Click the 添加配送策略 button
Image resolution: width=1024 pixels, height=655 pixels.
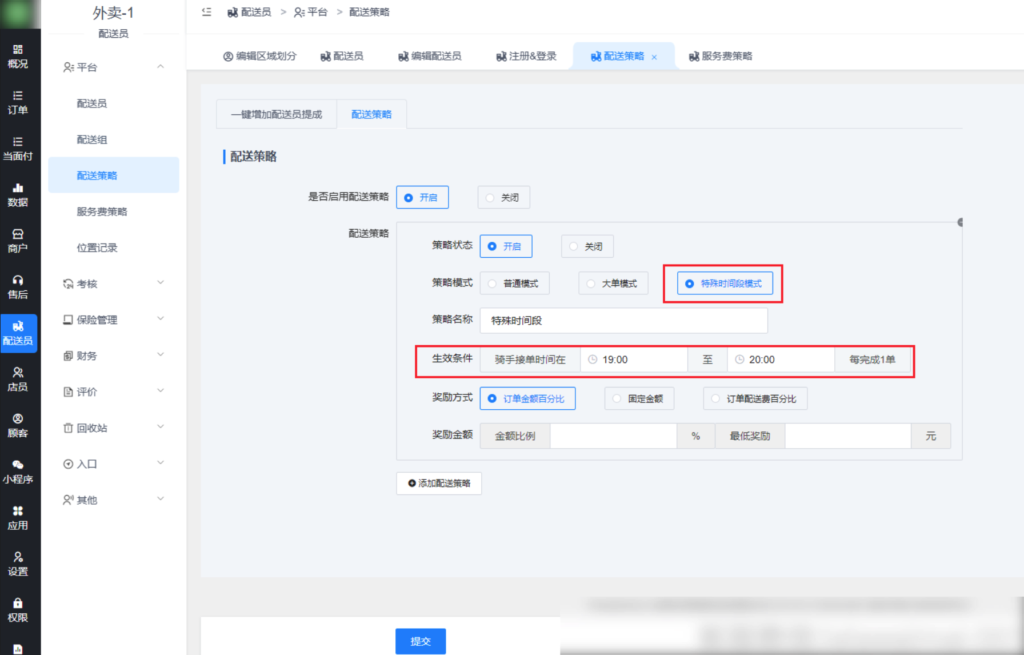coord(439,482)
